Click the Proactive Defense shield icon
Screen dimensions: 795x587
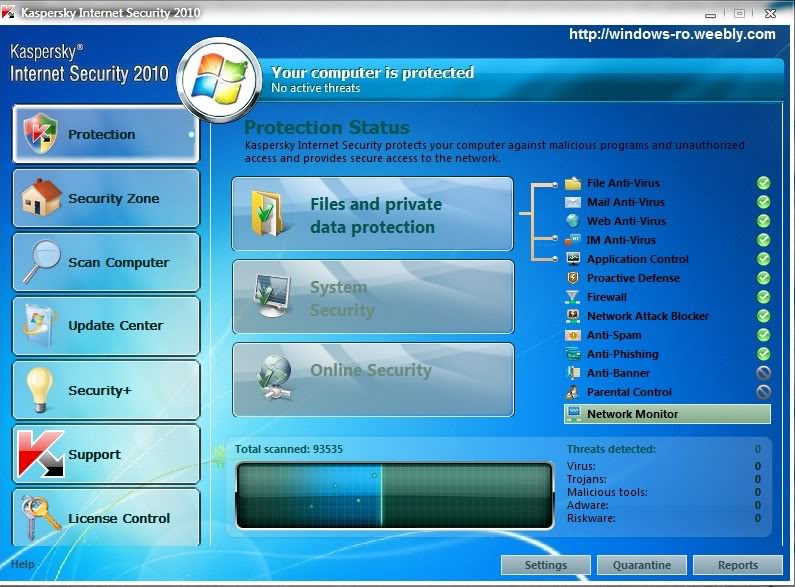point(573,278)
